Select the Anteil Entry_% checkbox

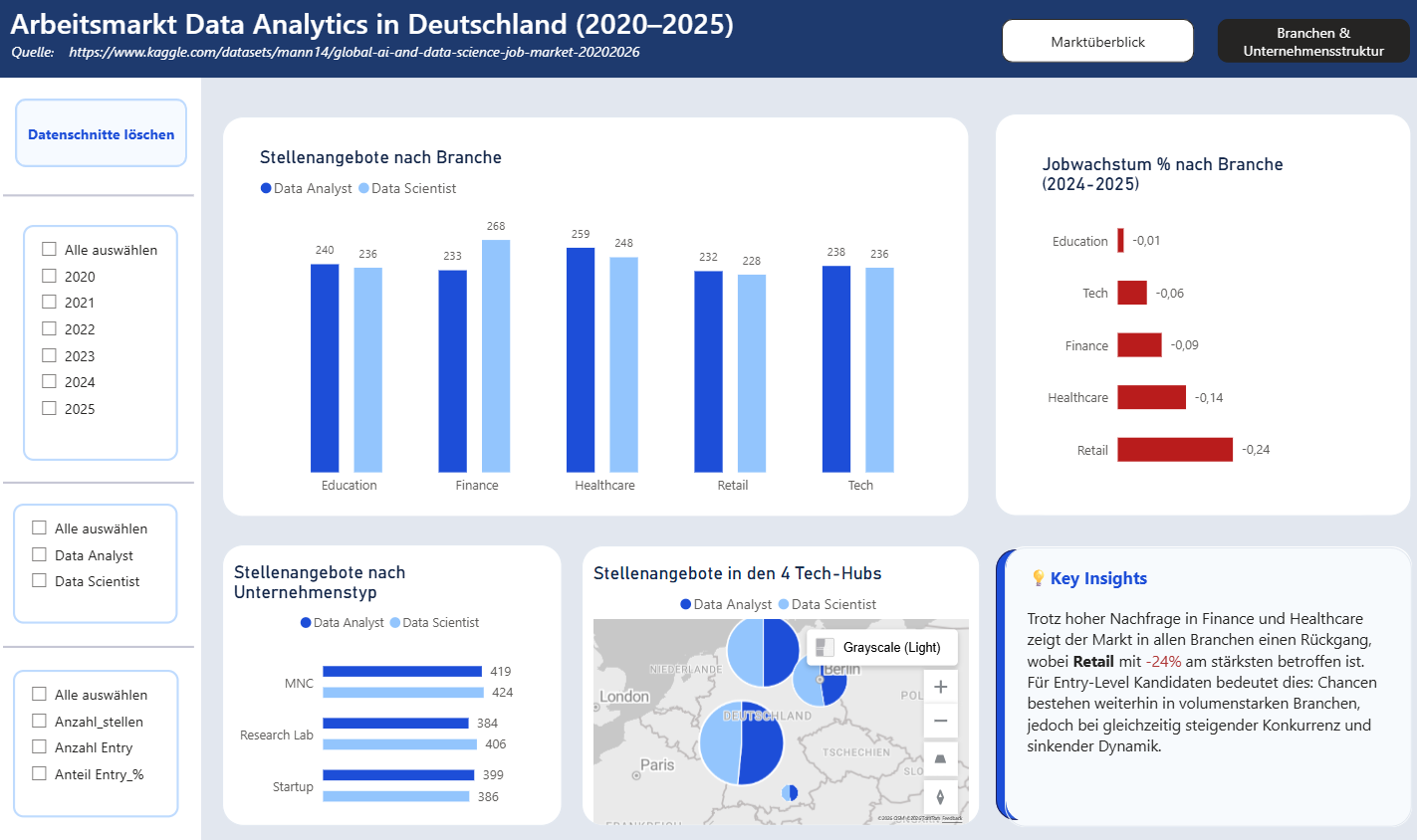(41, 774)
